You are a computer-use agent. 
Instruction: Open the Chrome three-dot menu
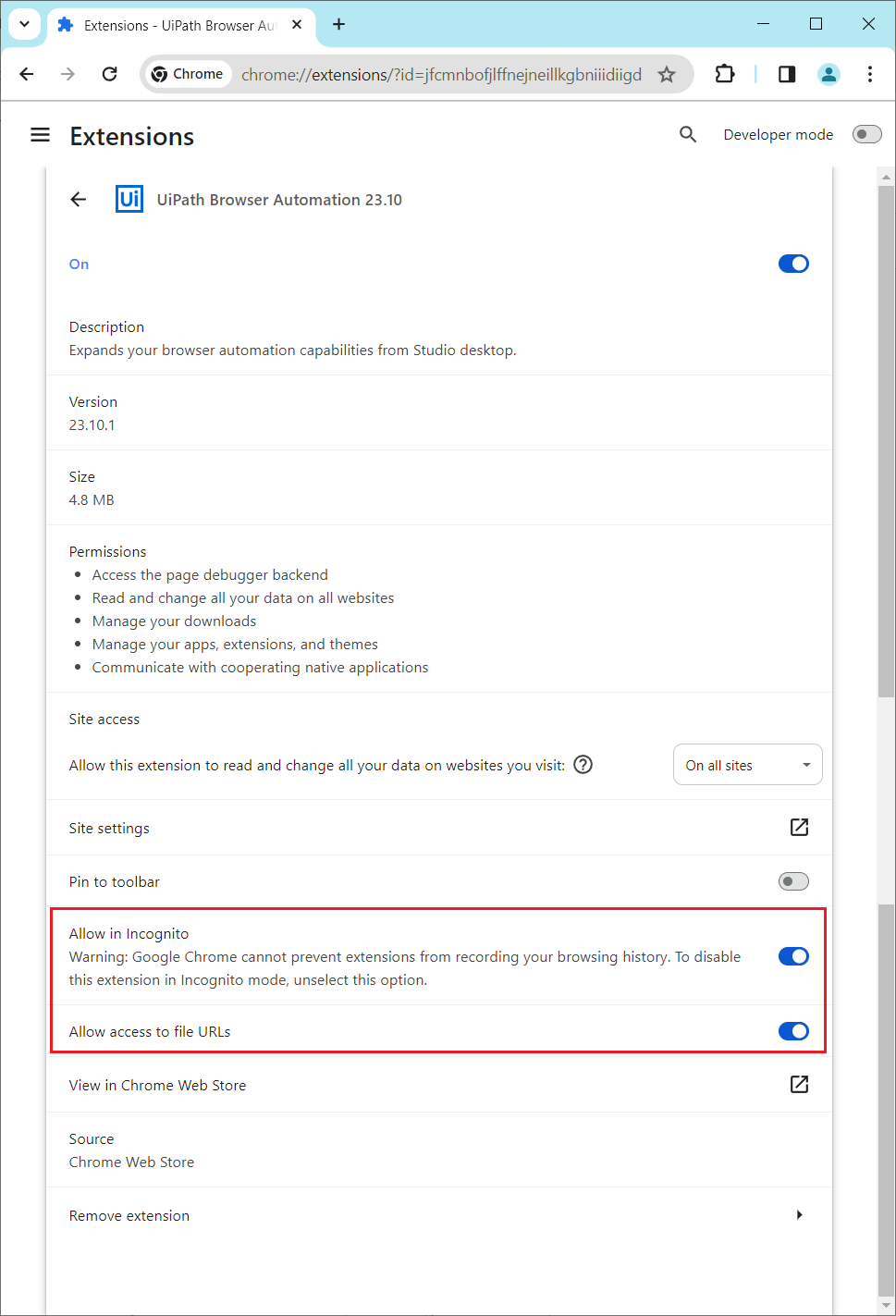tap(869, 74)
